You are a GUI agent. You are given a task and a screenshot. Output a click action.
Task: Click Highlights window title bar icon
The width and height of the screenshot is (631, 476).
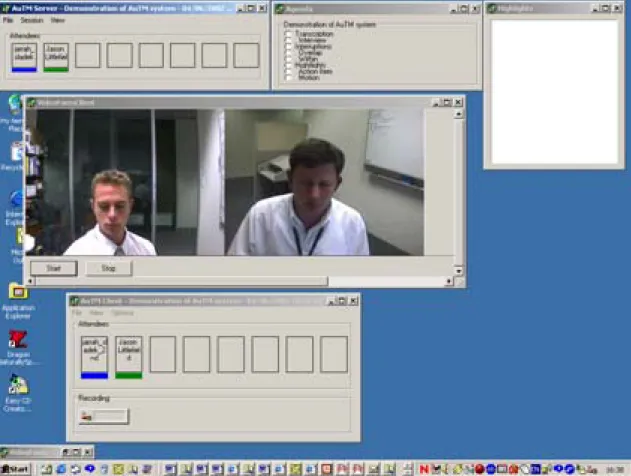coord(491,8)
